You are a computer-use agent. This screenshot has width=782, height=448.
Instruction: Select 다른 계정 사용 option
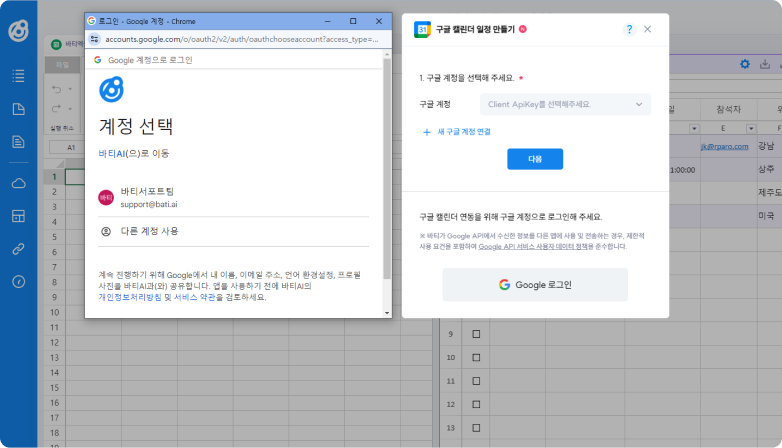(233, 231)
